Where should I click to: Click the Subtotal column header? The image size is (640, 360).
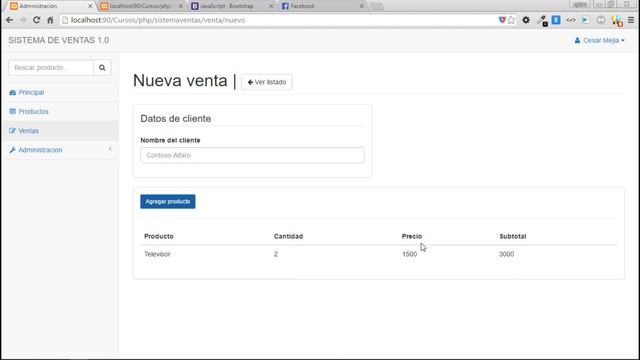[x=513, y=236]
